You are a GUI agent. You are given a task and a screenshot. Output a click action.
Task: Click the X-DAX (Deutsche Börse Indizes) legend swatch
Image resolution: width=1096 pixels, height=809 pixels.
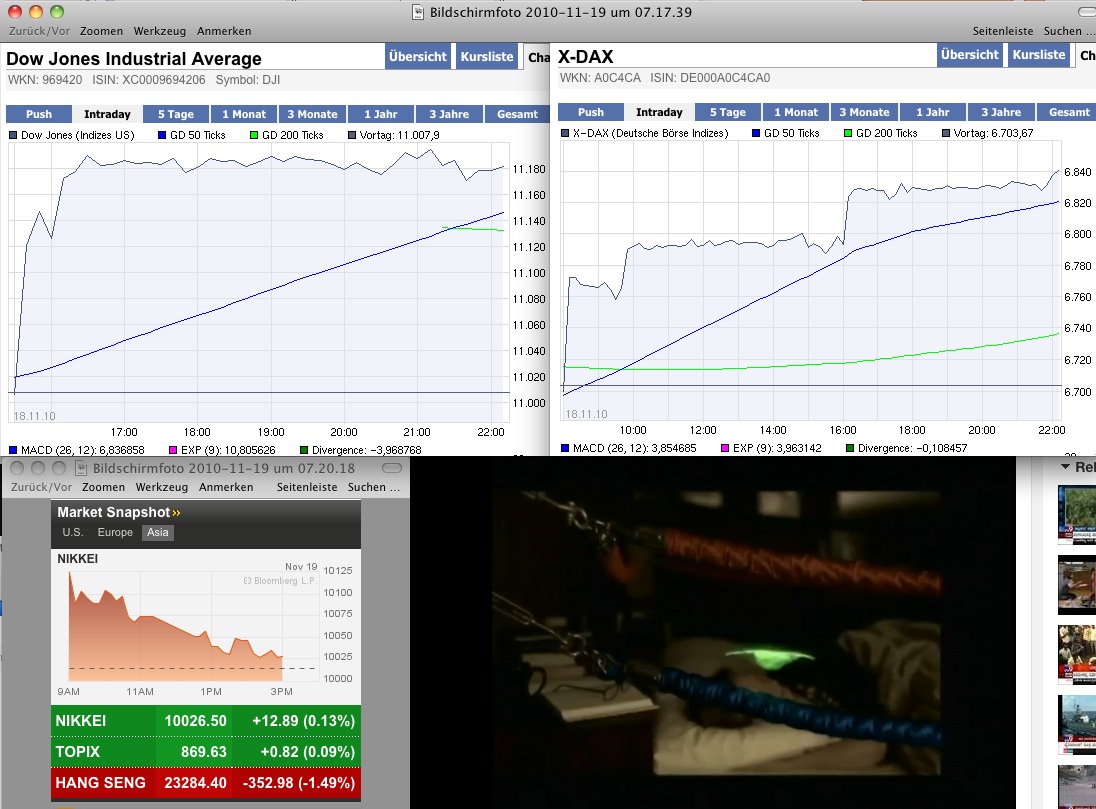click(x=565, y=133)
